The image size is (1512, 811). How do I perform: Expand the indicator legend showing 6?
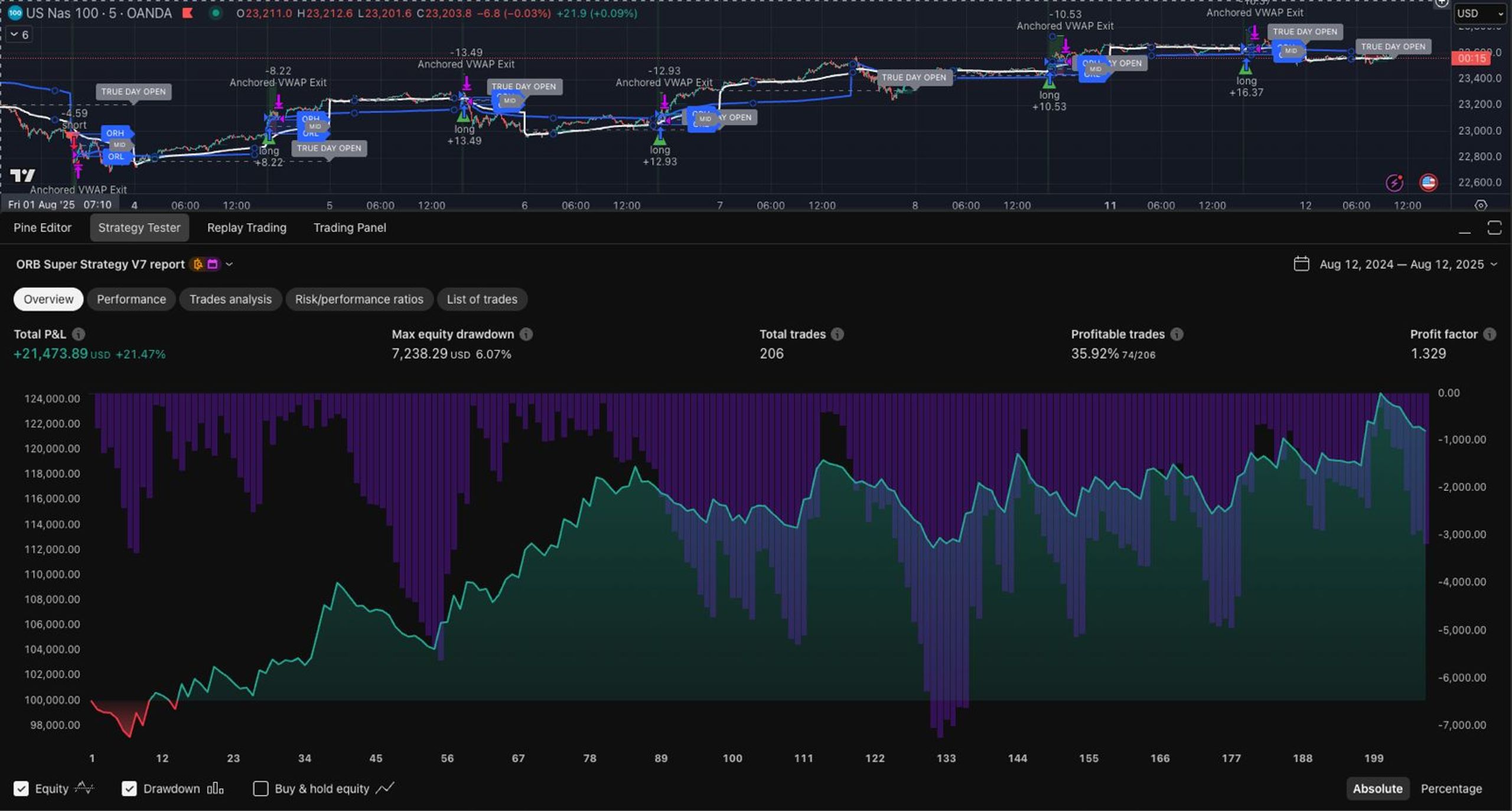(19, 35)
